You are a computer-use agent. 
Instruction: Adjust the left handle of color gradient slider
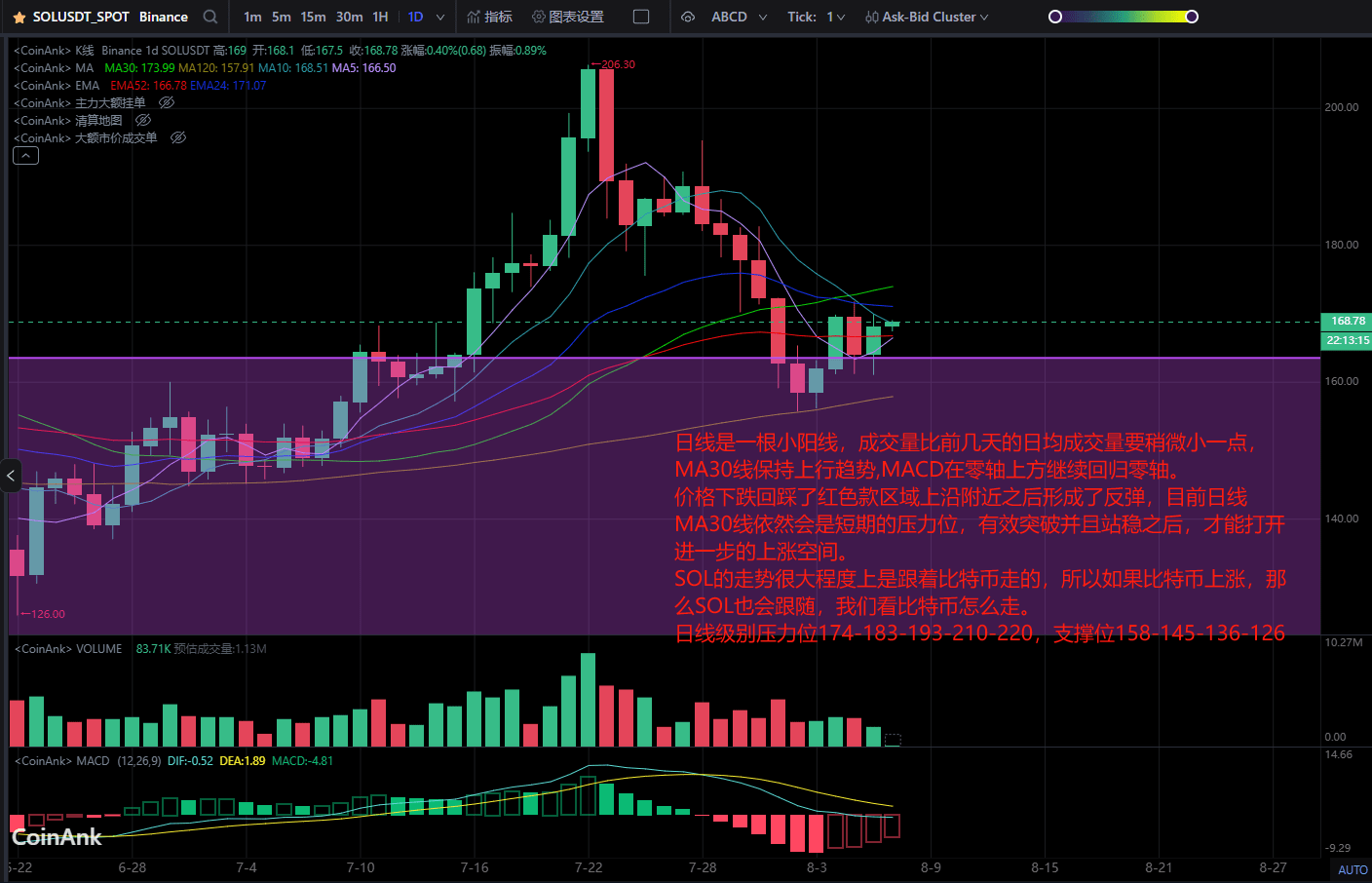pos(1054,17)
